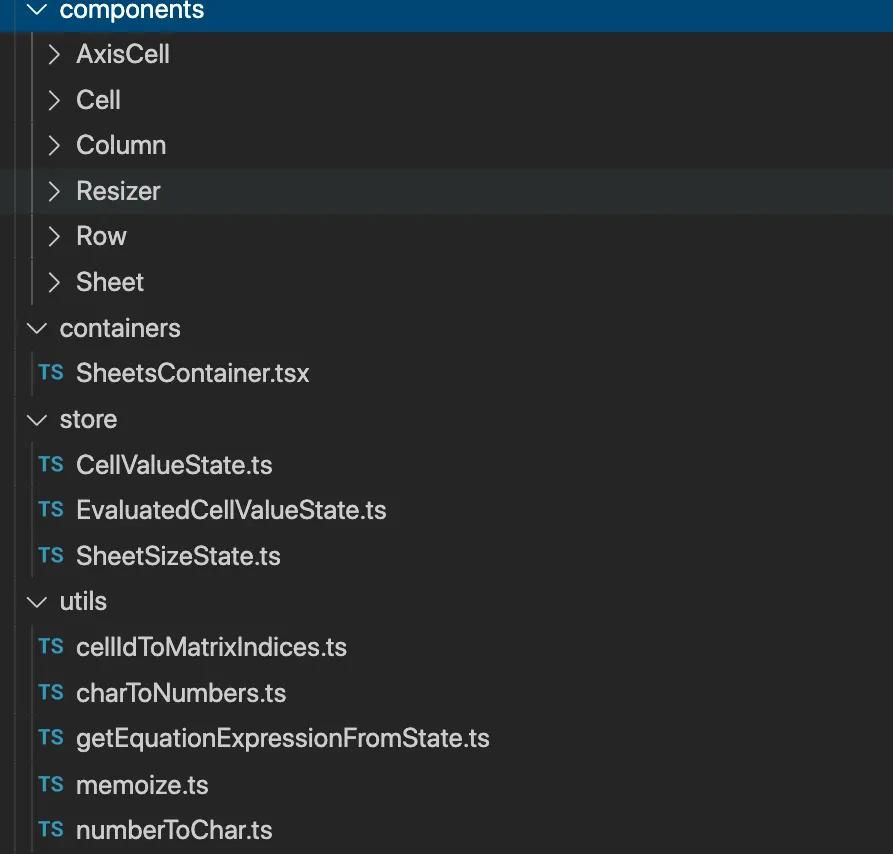Open the SheetsContainer.tsx file

point(192,373)
